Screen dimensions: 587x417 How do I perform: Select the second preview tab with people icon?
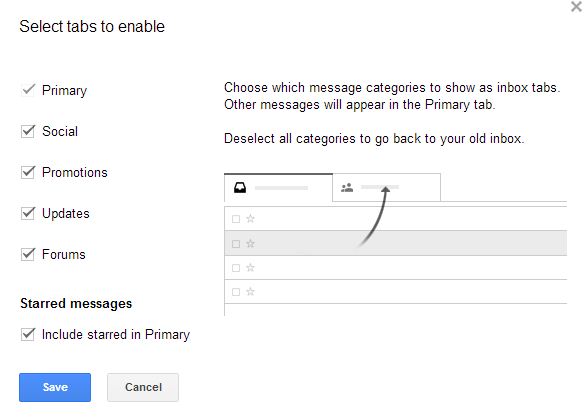pos(386,188)
